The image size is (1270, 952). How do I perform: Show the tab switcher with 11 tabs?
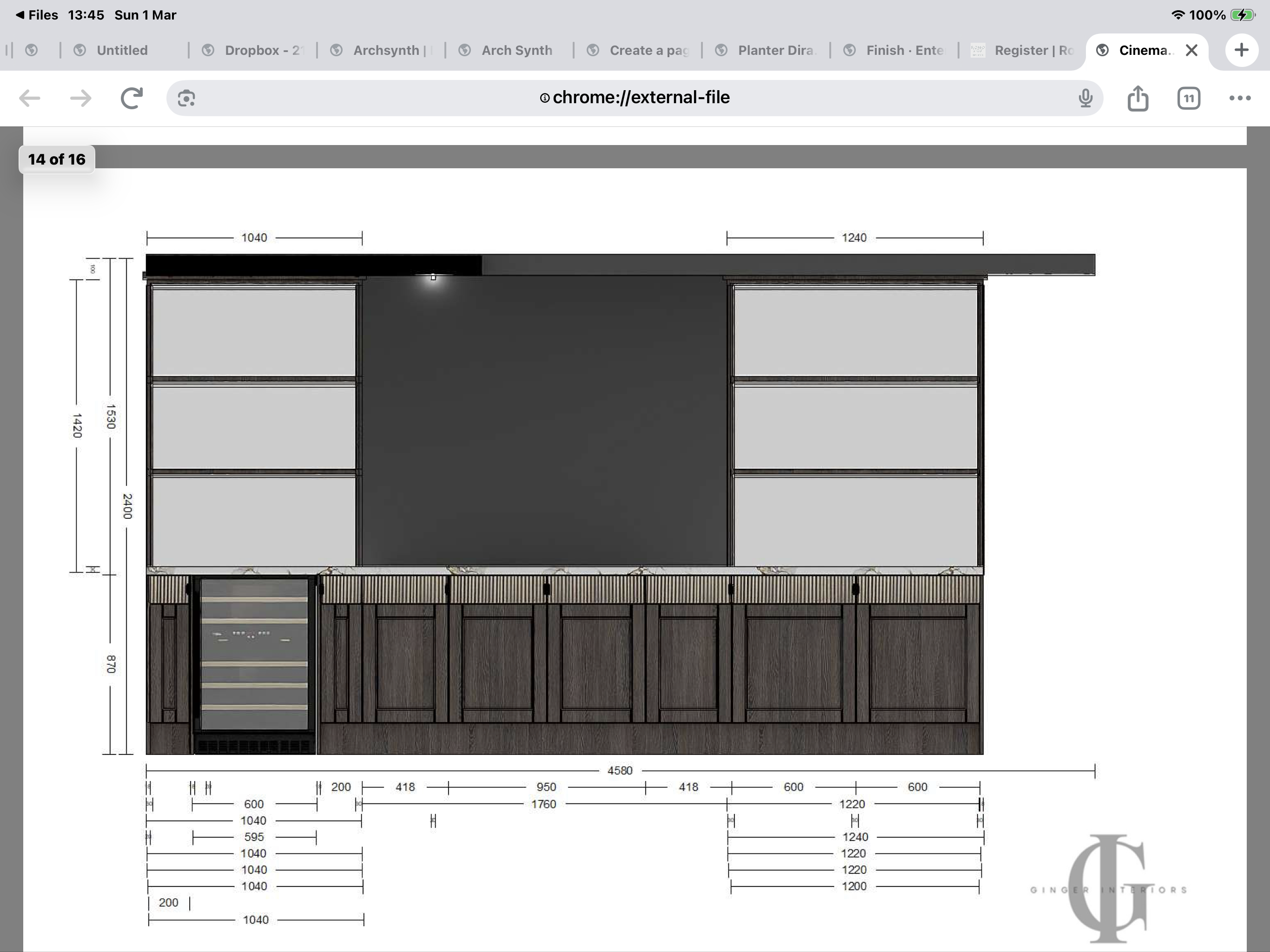point(1189,98)
